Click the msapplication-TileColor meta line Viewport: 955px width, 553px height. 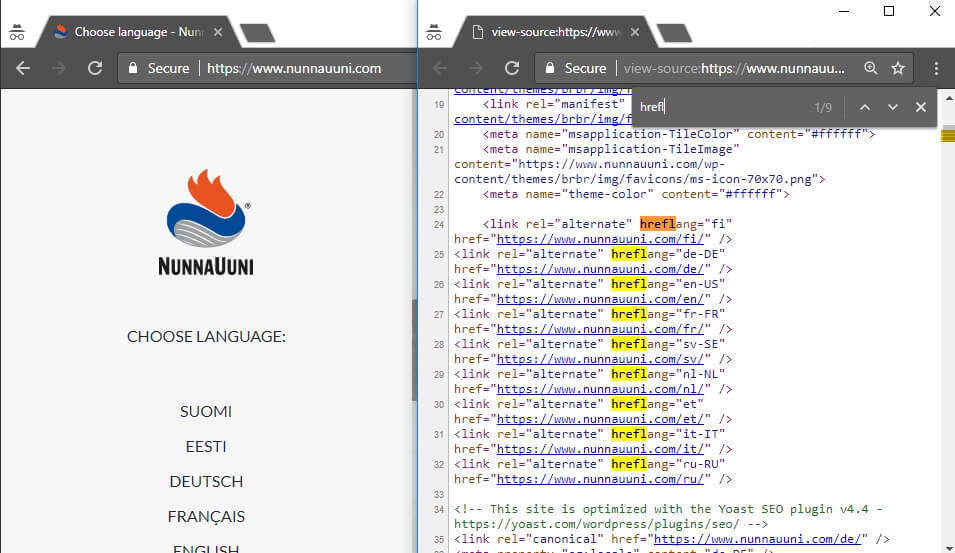click(678, 134)
